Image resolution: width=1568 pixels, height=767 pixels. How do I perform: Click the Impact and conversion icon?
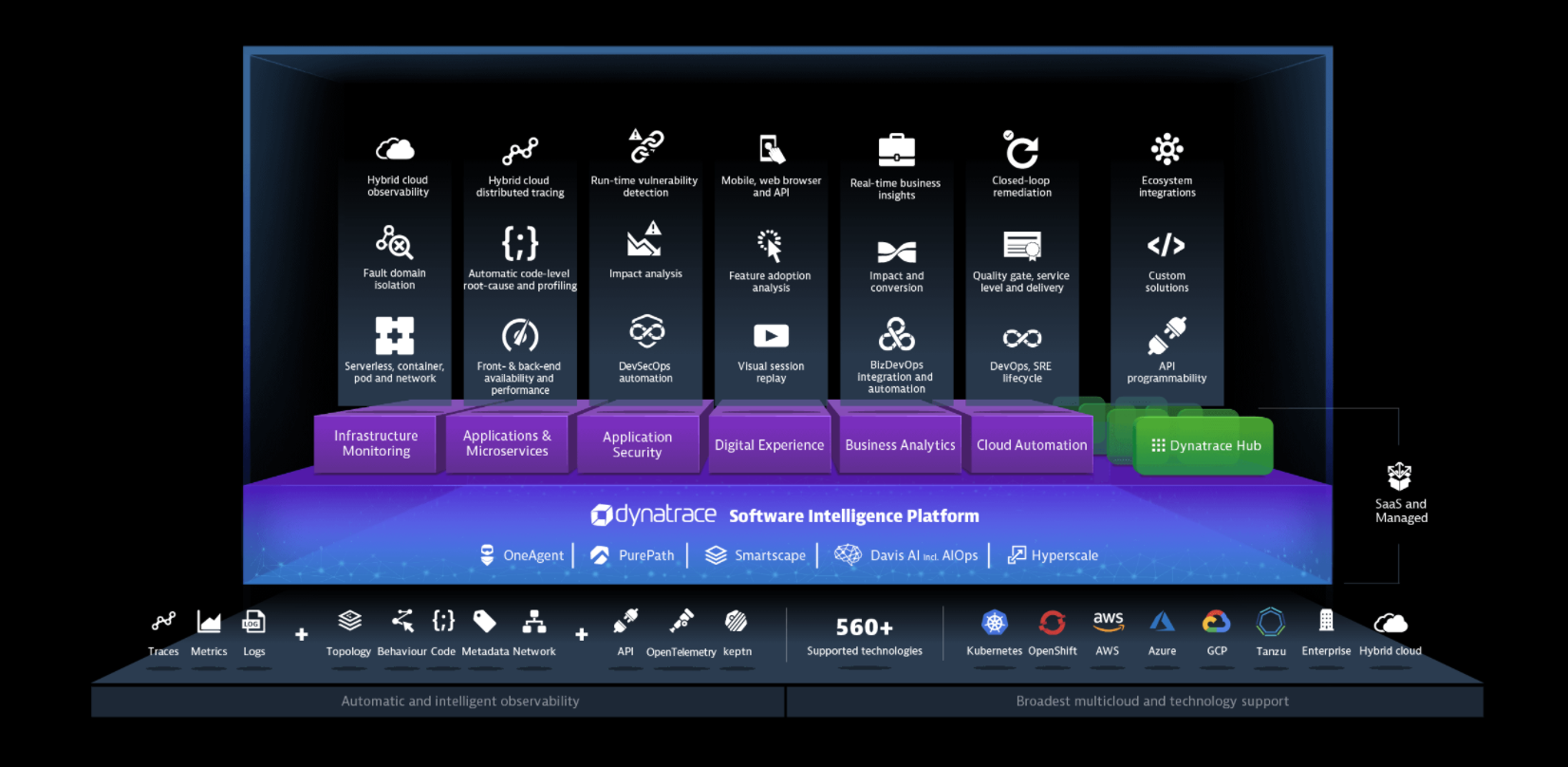pyautogui.click(x=897, y=252)
